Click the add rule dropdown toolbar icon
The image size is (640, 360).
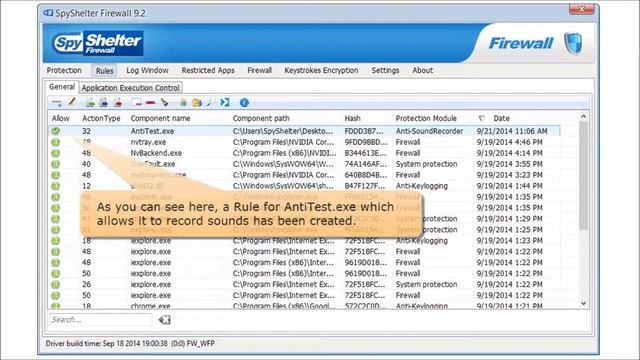point(57,103)
